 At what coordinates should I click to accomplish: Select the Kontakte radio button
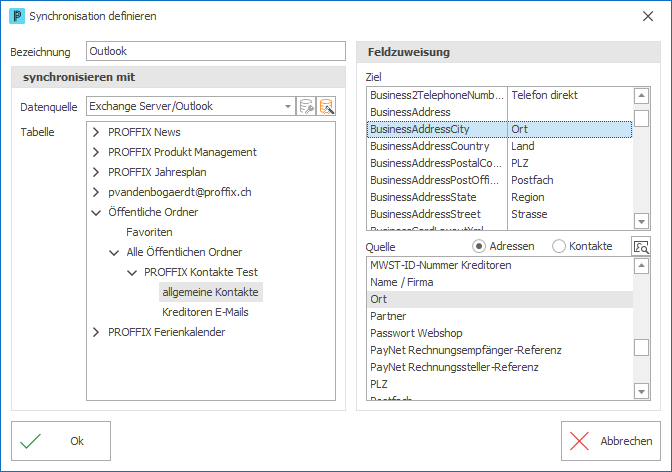[558, 247]
